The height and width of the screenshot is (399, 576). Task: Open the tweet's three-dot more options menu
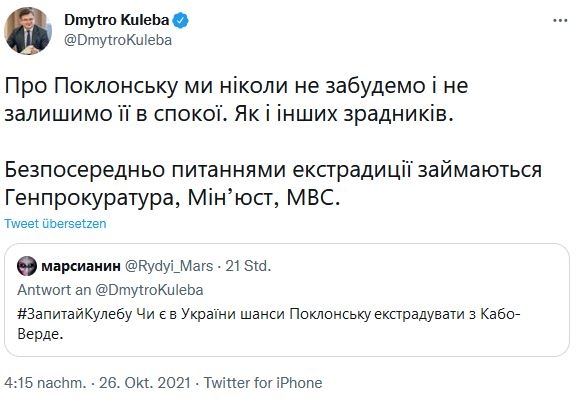pos(560,21)
